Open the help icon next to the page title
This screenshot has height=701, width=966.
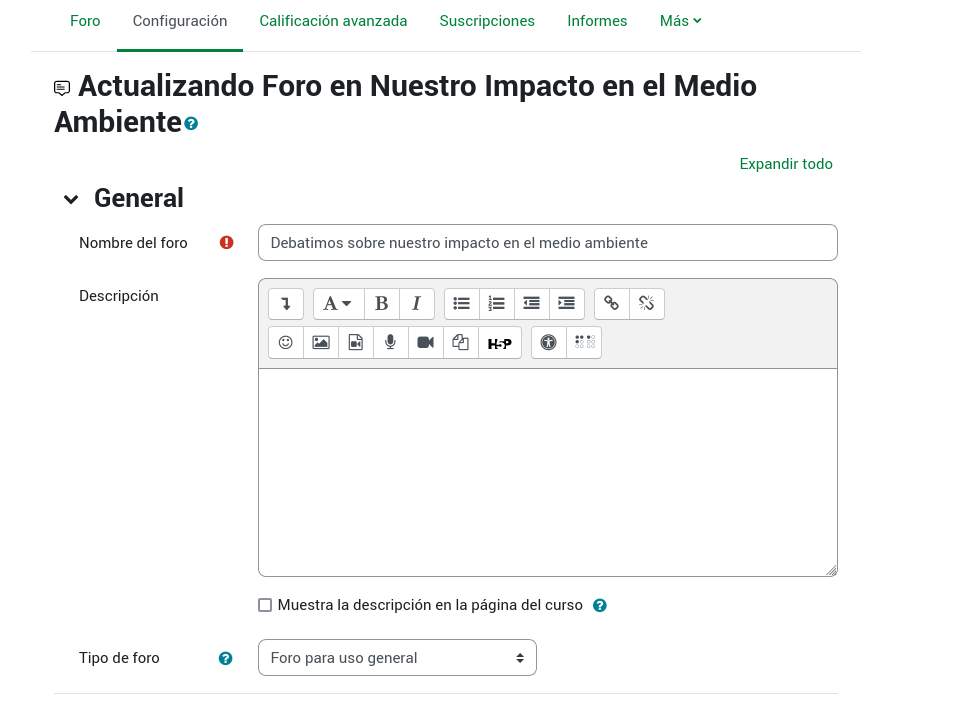coord(192,124)
